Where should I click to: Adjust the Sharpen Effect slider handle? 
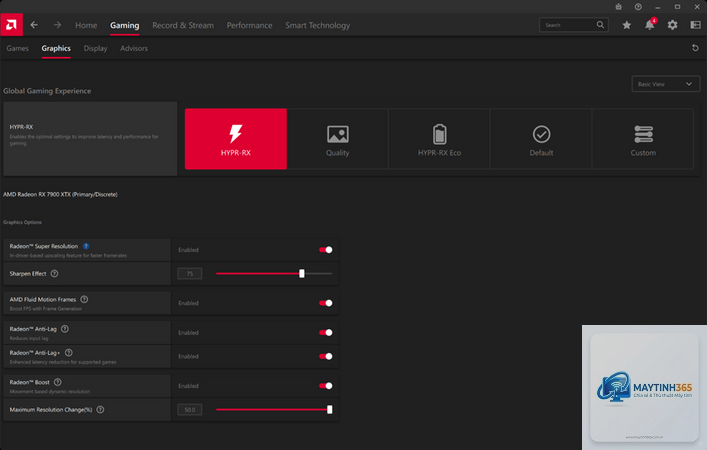pos(302,273)
